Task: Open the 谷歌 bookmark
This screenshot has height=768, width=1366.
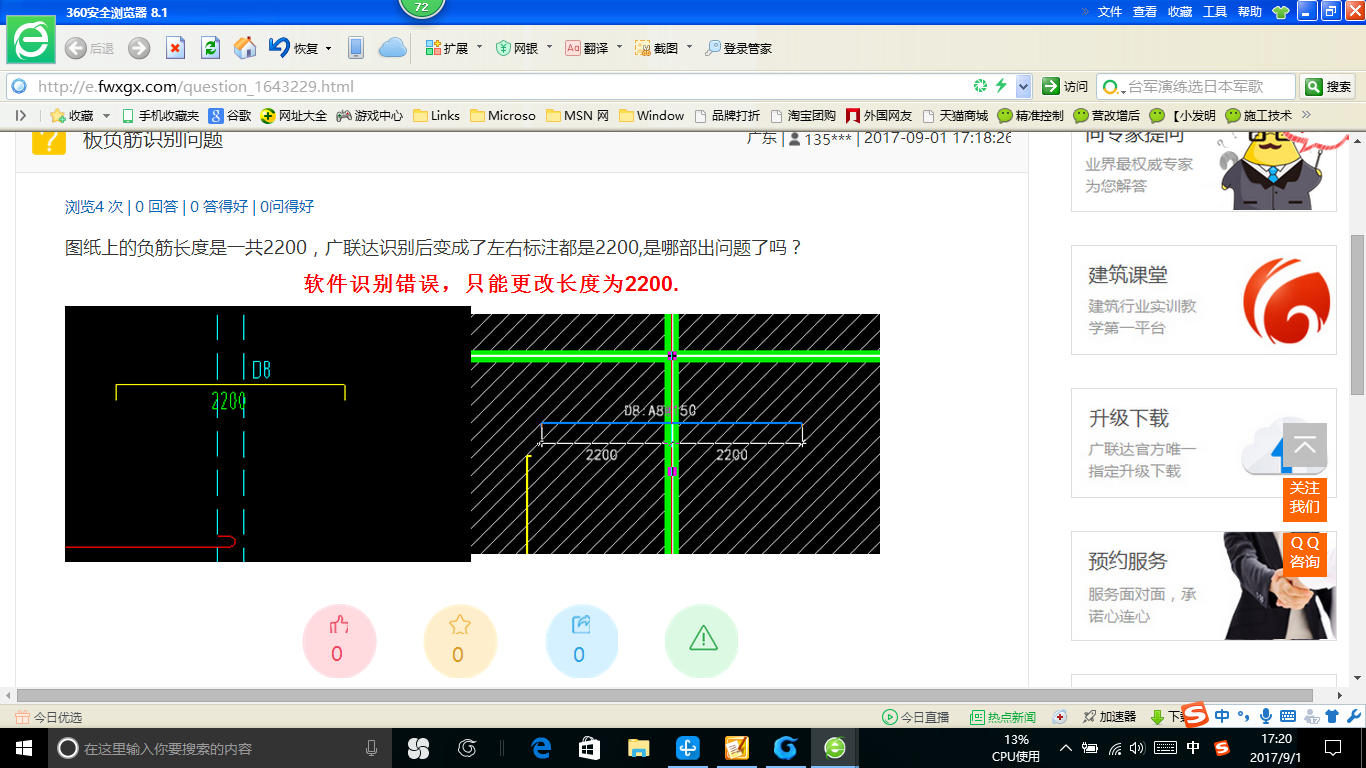Action: pyautogui.click(x=230, y=116)
